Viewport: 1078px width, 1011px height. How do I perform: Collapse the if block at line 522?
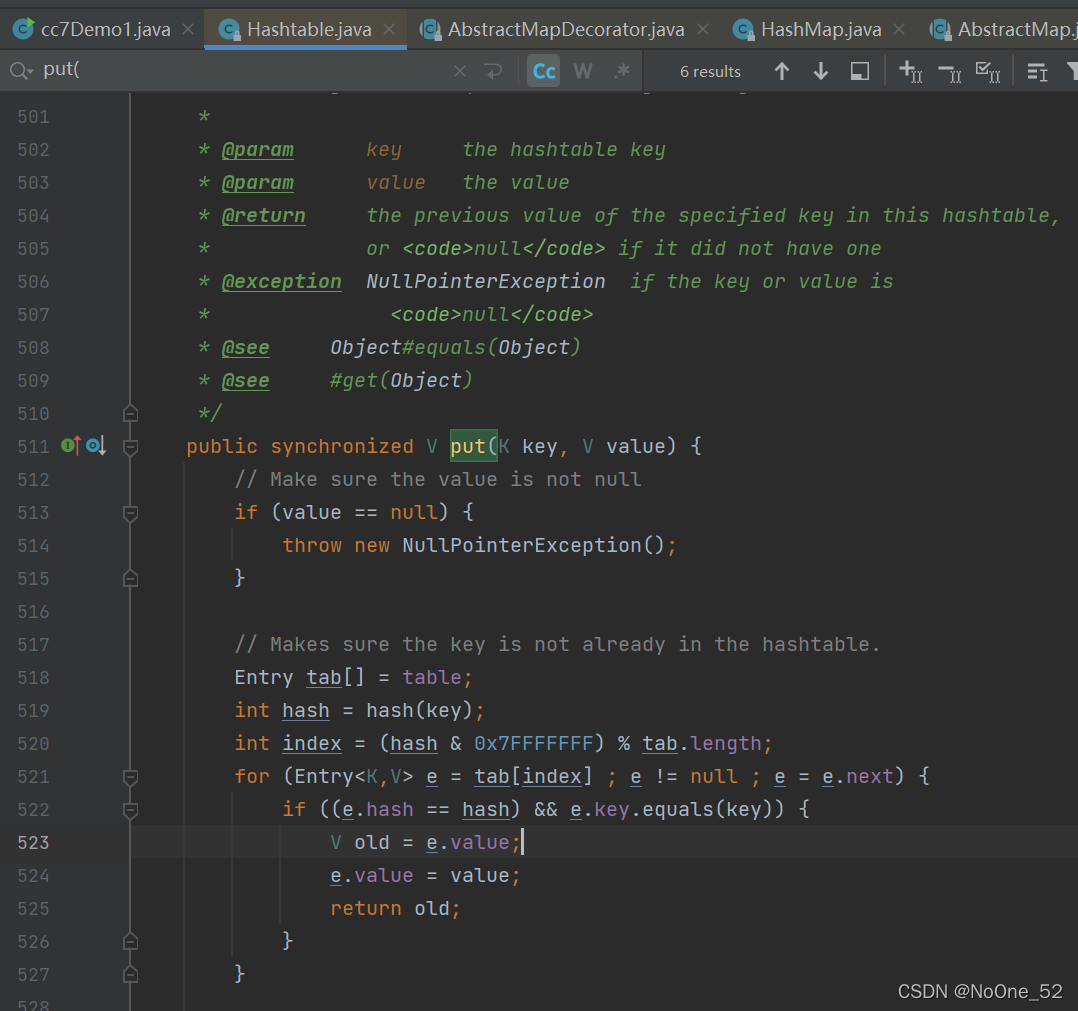coord(131,810)
